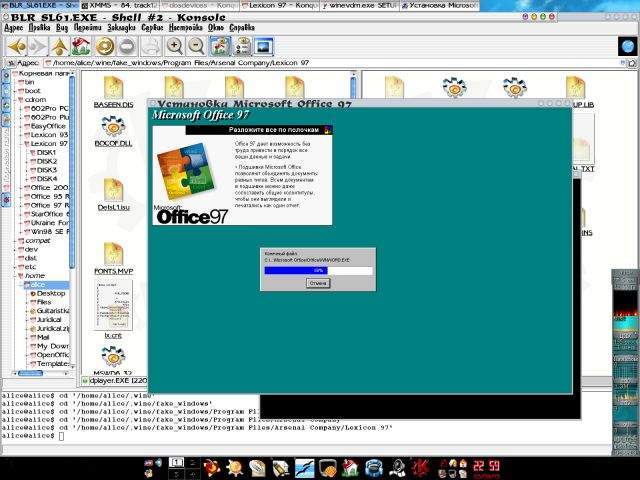
Task: Open the Справка menu
Action: coord(242,27)
